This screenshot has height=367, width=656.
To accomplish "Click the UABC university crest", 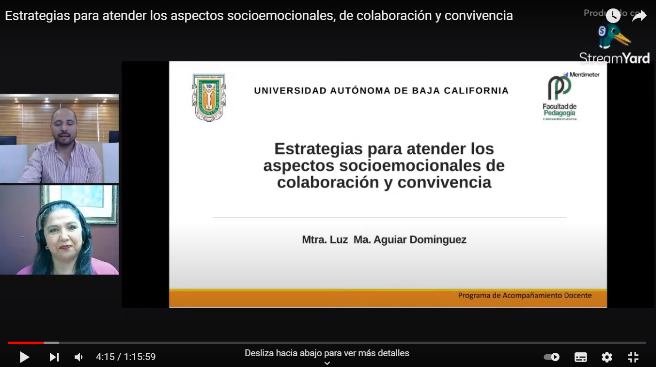I will [x=209, y=98].
